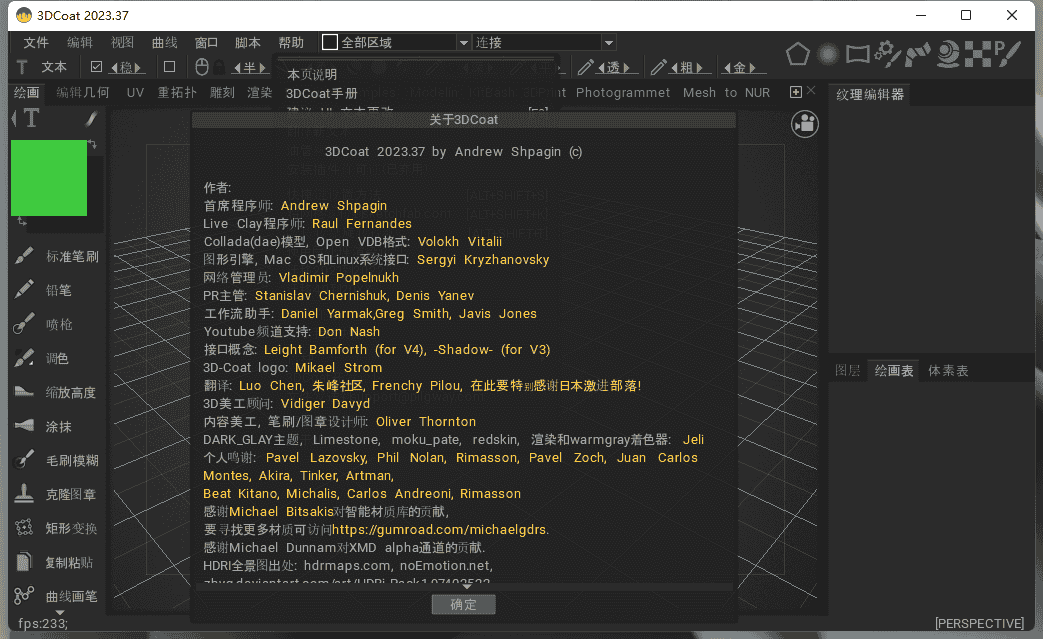Image resolution: width=1043 pixels, height=639 pixels.
Task: Open the 文件 menu
Action: (36, 43)
